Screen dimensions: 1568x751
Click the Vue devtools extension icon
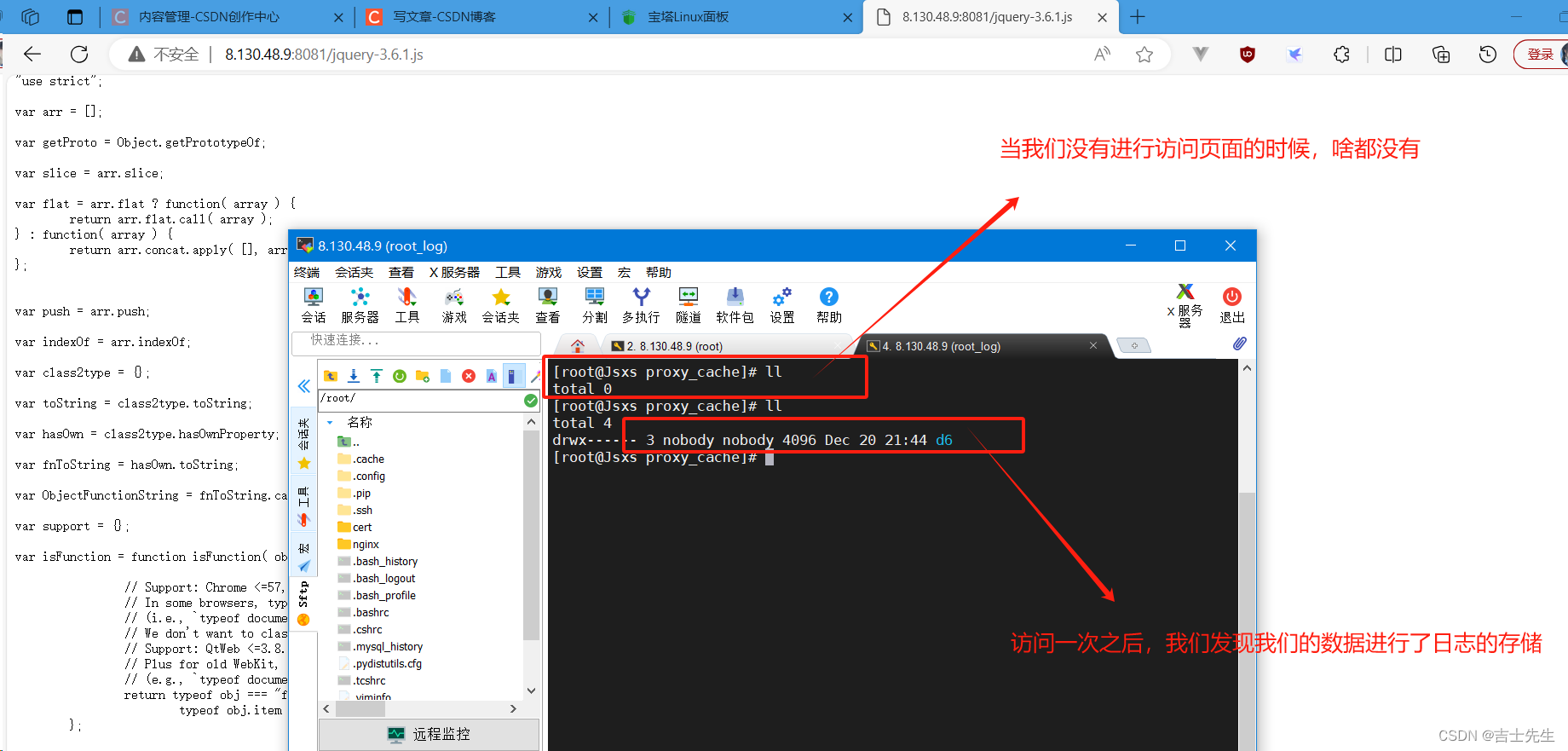point(1201,55)
